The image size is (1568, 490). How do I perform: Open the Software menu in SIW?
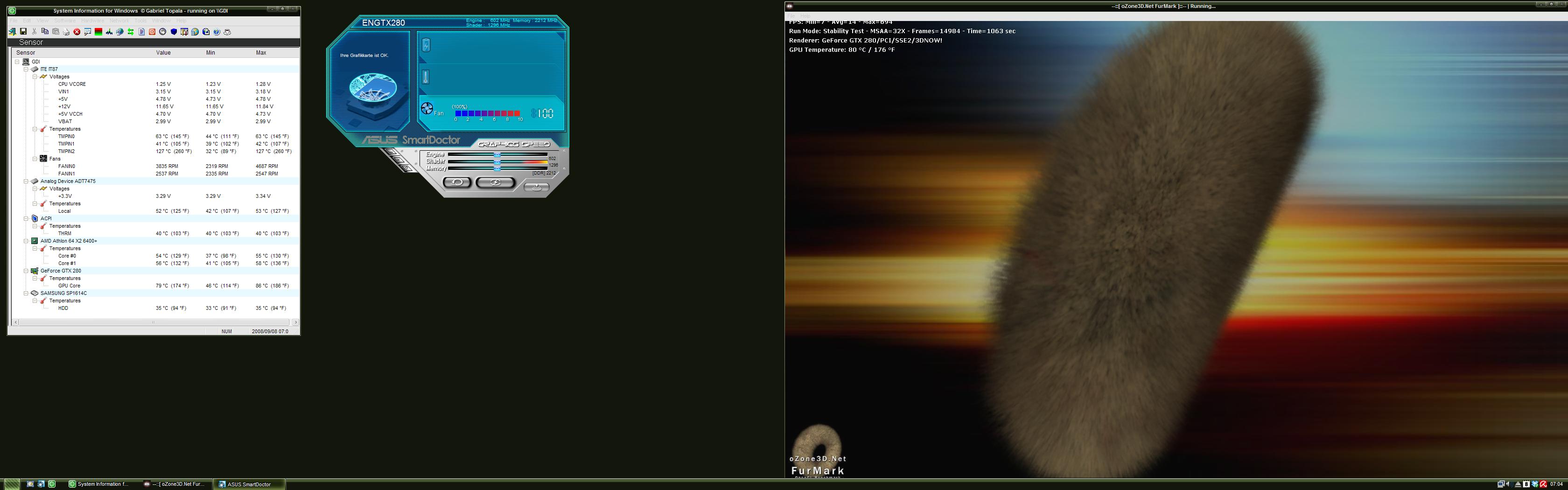tap(64, 21)
